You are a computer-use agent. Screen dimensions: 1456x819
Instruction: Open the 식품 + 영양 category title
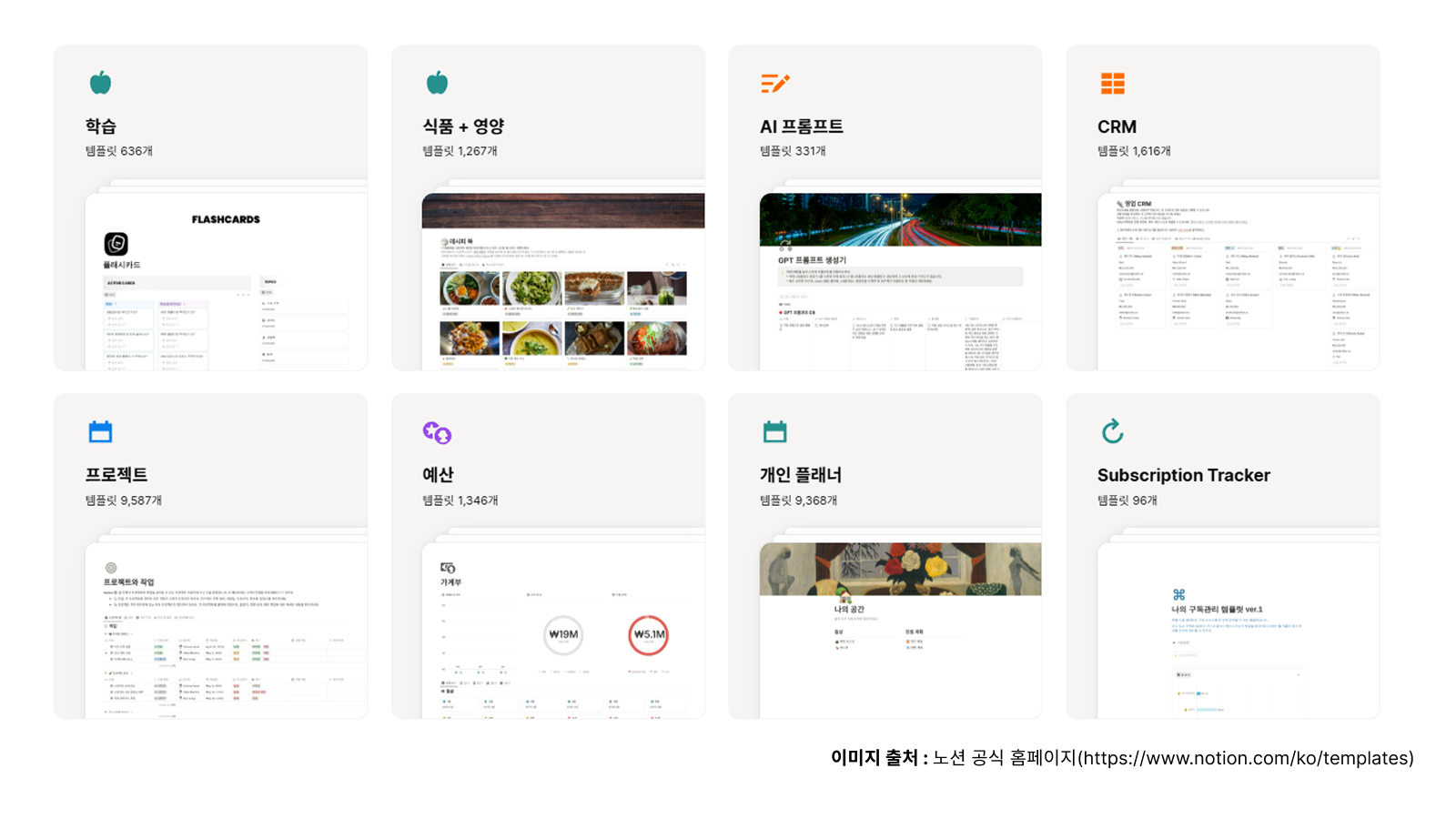(x=463, y=126)
